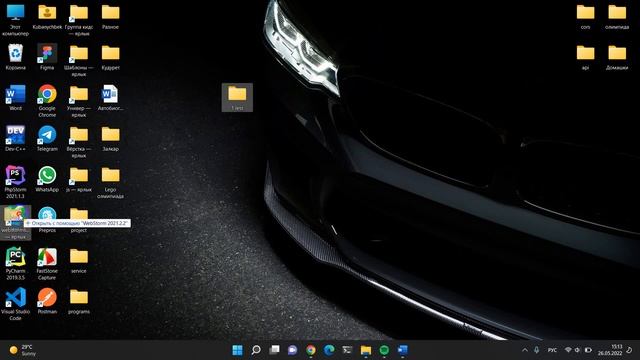Open the This Computer desktop icon
The height and width of the screenshot is (360, 640).
[16, 20]
